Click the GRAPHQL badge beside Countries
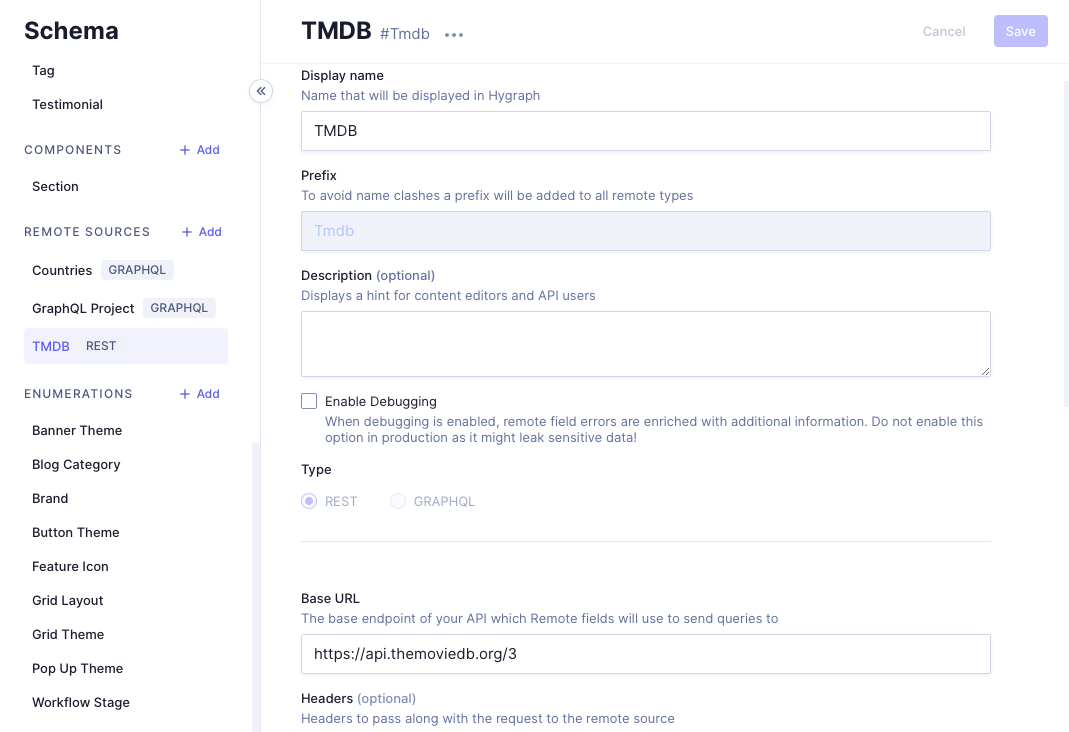The width and height of the screenshot is (1069, 732). [x=137, y=270]
